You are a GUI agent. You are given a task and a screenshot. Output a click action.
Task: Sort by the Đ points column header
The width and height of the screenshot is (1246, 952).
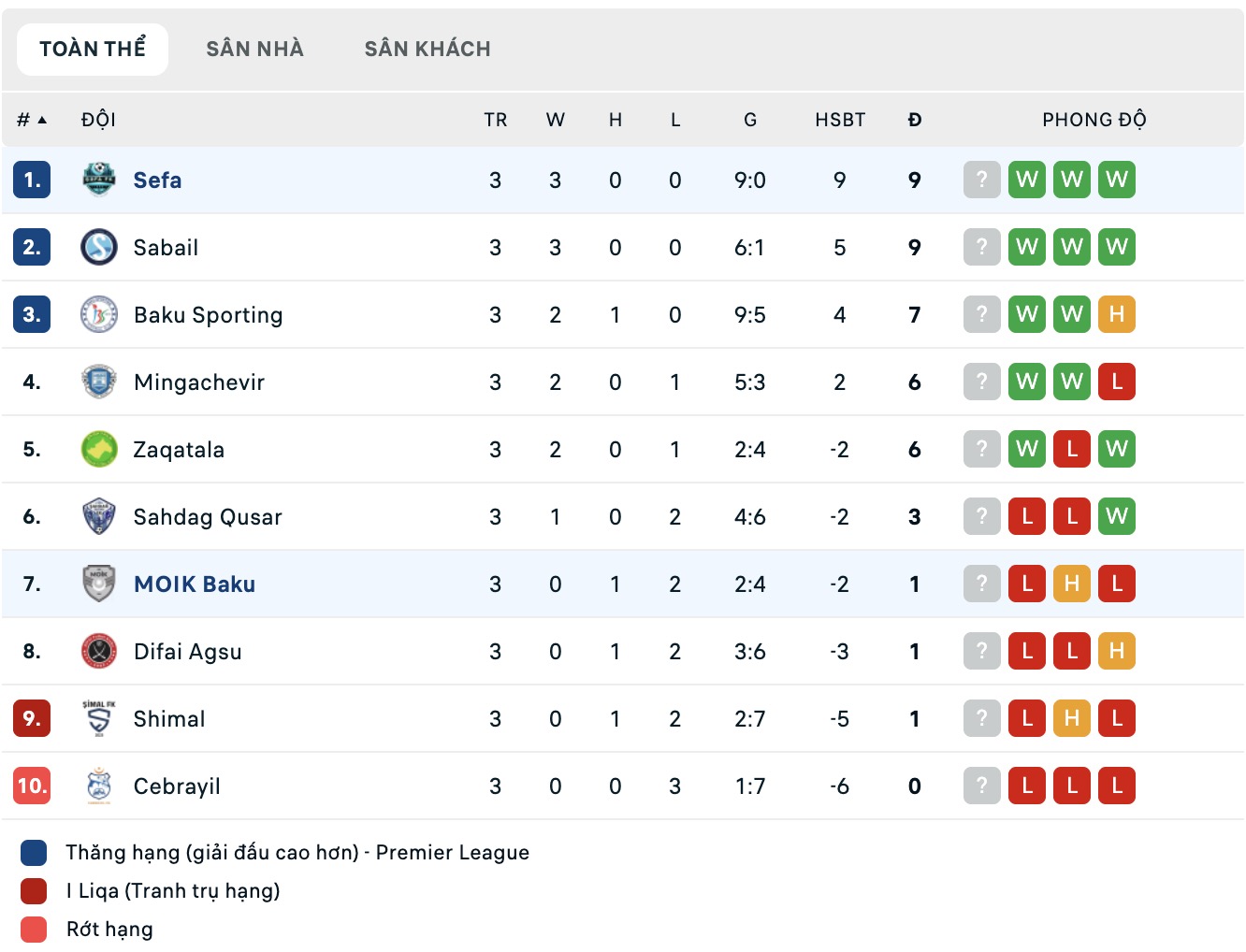[915, 120]
